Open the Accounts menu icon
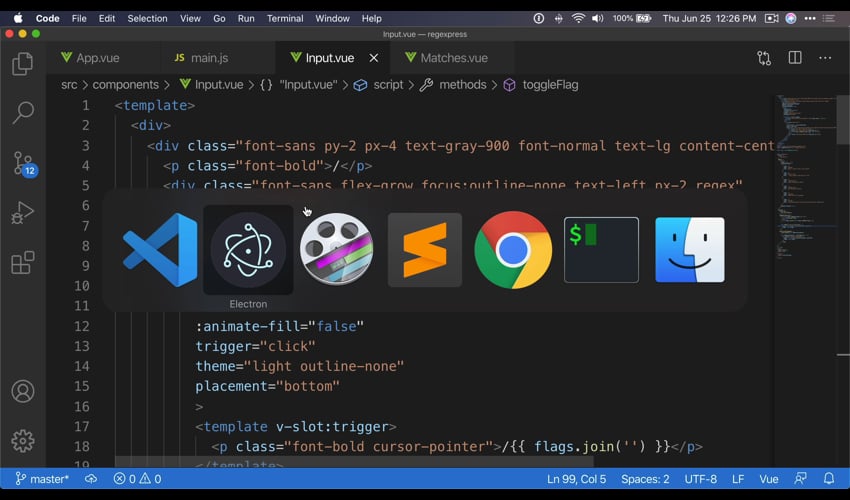The width and height of the screenshot is (850, 500). click(23, 391)
